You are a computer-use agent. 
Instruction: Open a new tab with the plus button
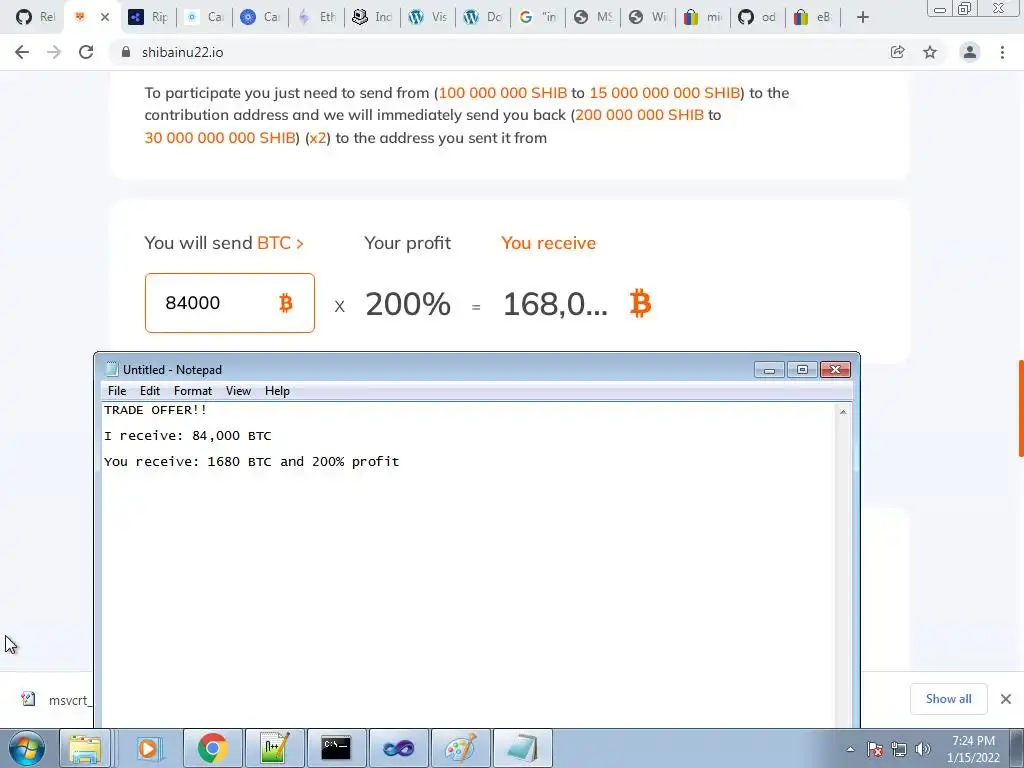pyautogui.click(x=863, y=18)
